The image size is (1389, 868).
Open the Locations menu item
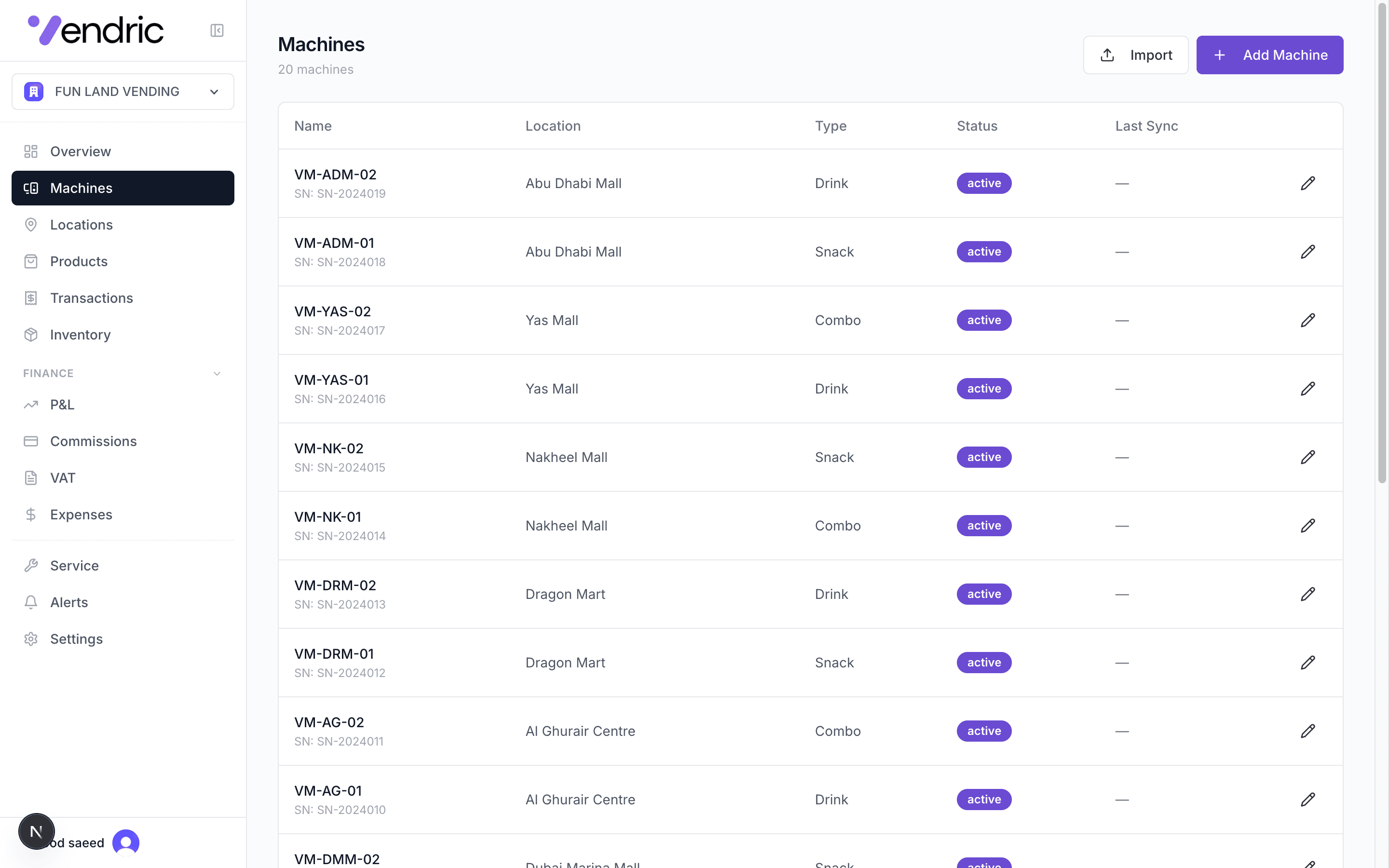click(x=82, y=225)
